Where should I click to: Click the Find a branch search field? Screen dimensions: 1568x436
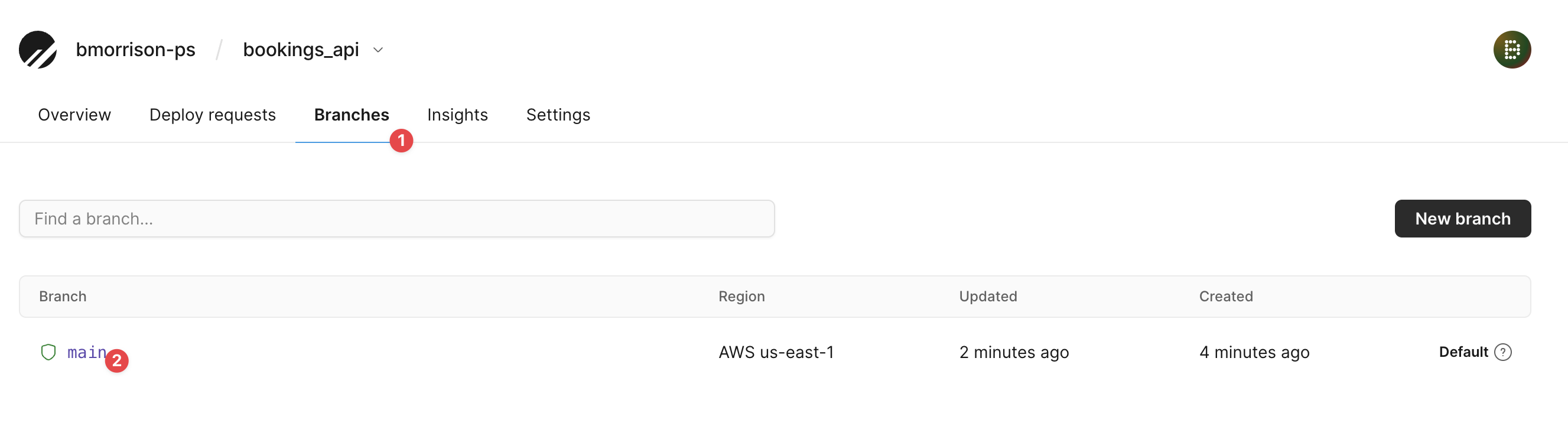pyautogui.click(x=397, y=219)
